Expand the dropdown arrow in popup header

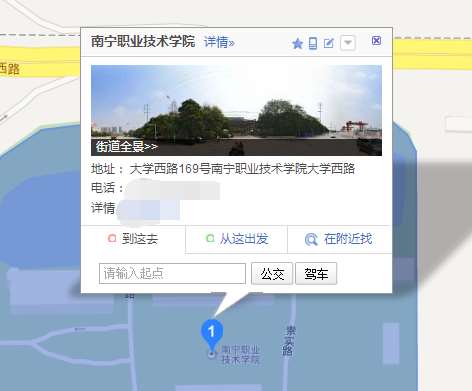coord(348,43)
